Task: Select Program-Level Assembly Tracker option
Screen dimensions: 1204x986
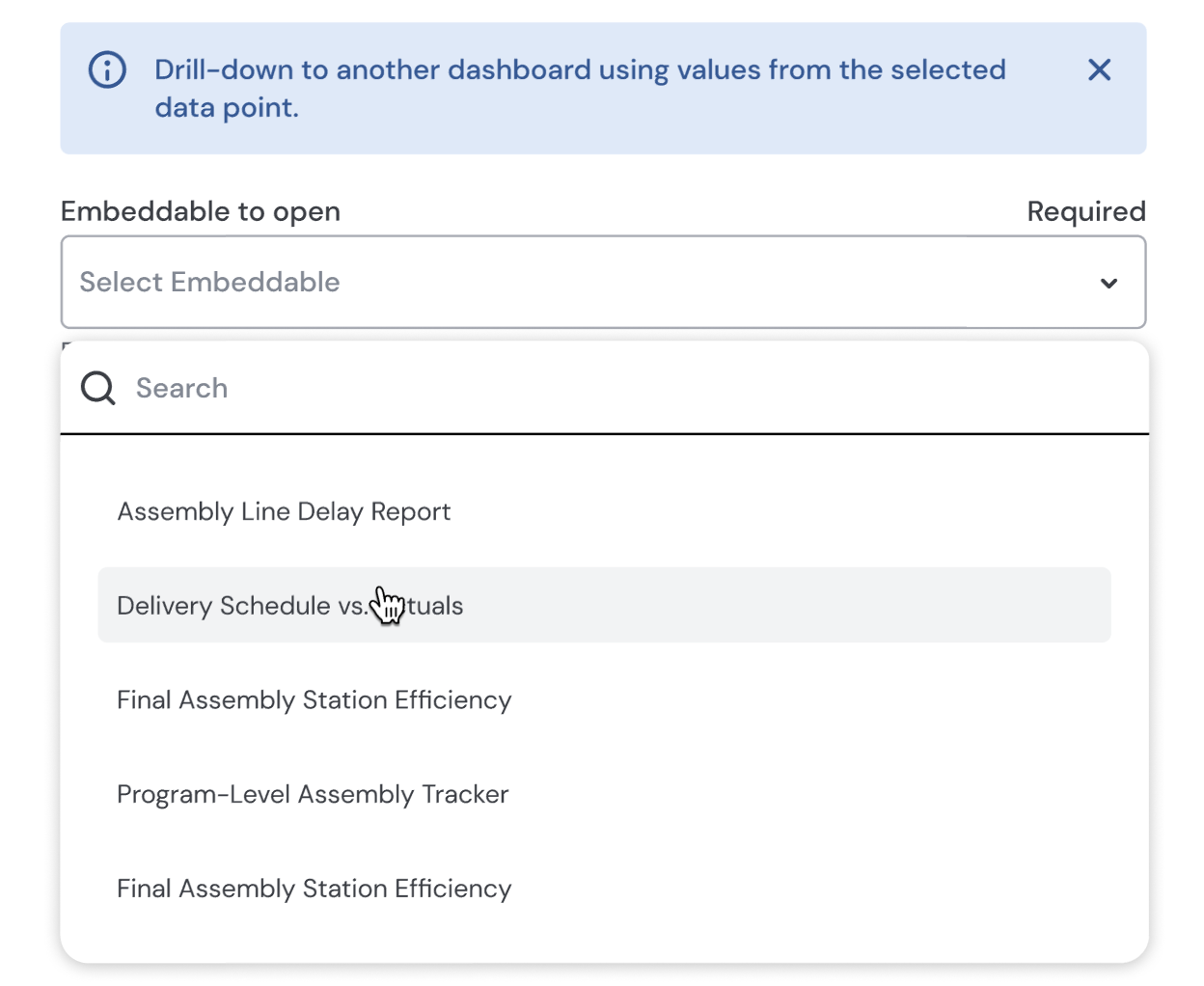Action: (313, 794)
